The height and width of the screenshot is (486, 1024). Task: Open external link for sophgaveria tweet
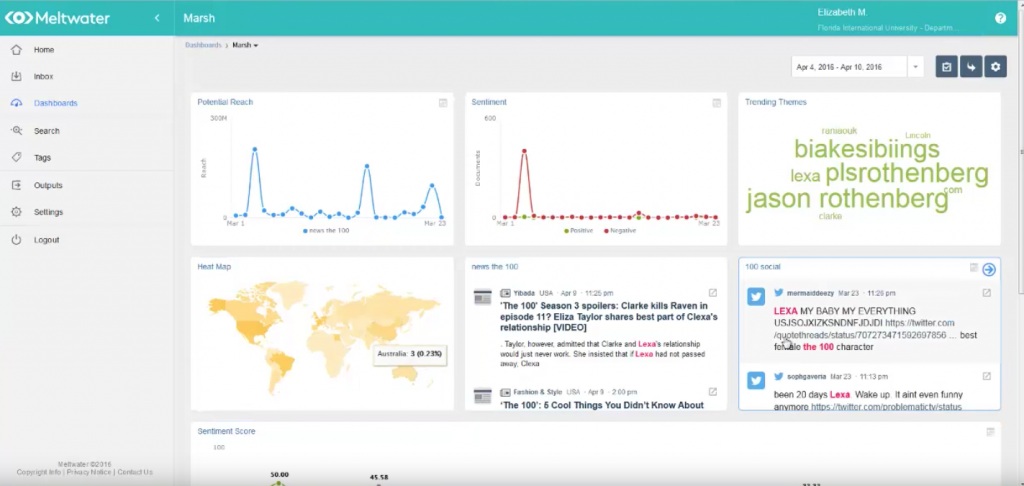tap(987, 376)
